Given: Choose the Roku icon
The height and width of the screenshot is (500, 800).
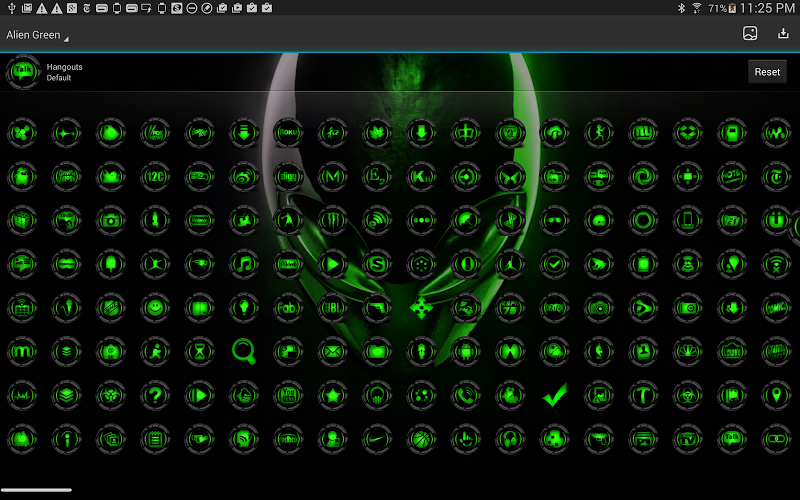Looking at the screenshot, I should [x=288, y=133].
